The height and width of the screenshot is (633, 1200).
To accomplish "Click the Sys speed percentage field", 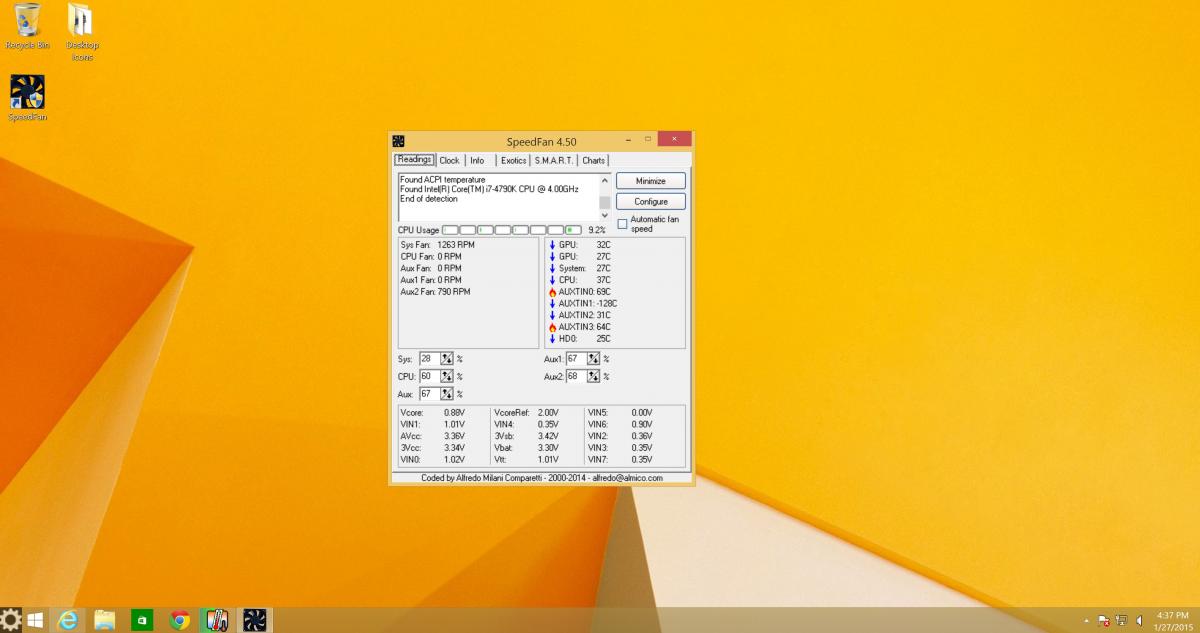I will [x=430, y=359].
